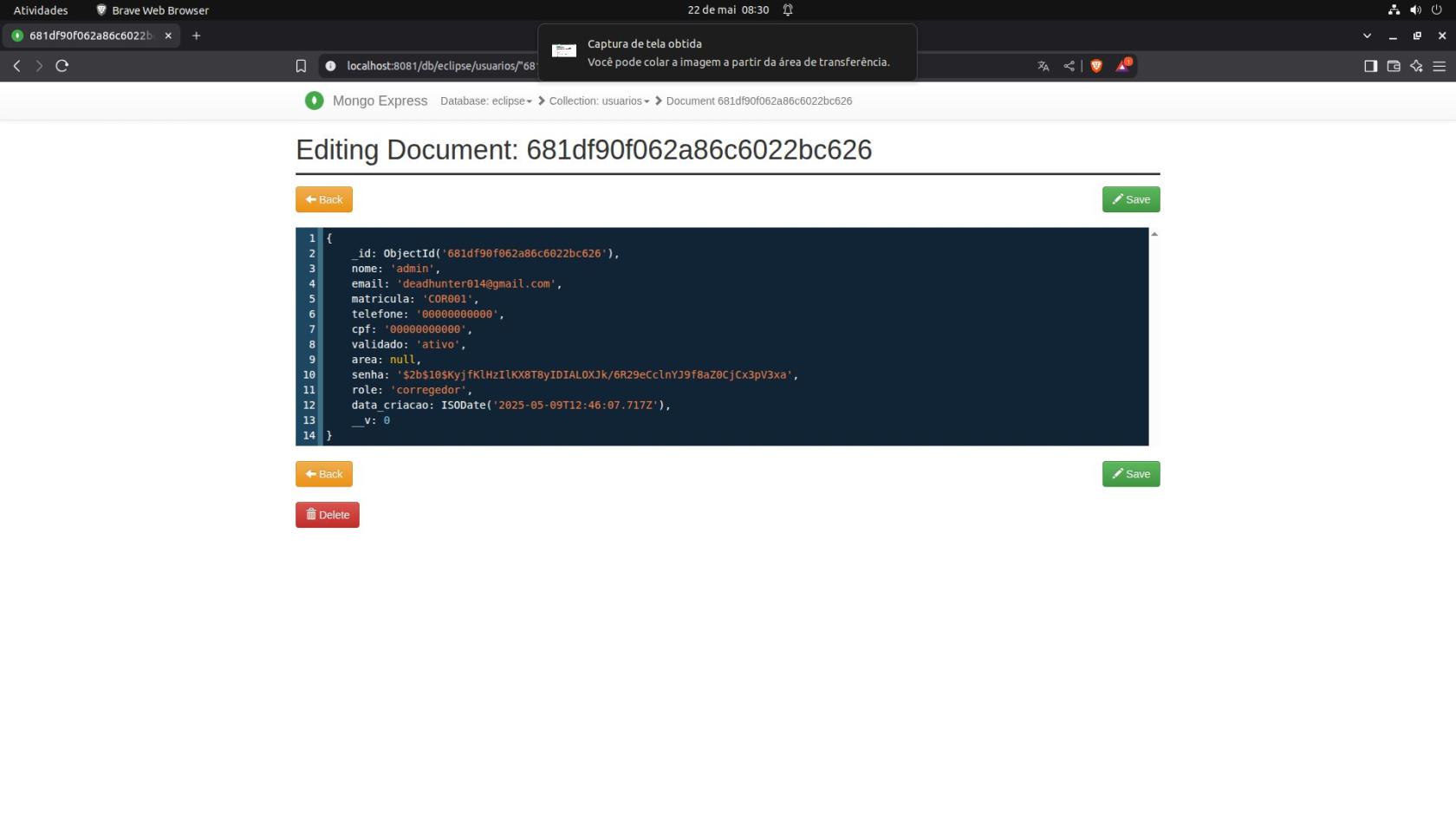Open Leo AI assistant icon
Image resolution: width=1456 pixels, height=819 pixels.
[1416, 66]
